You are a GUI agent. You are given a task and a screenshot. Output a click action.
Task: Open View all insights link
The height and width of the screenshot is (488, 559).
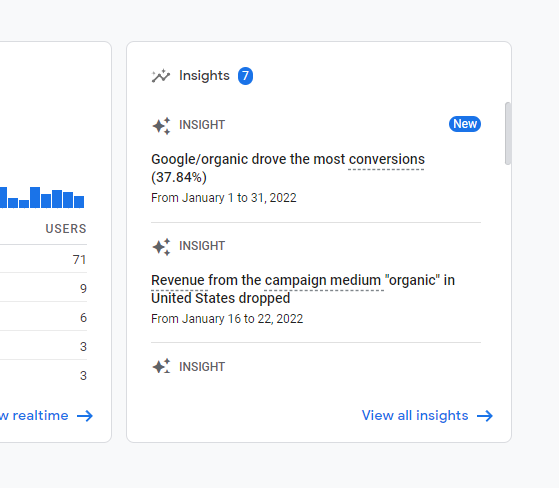[x=427, y=416]
